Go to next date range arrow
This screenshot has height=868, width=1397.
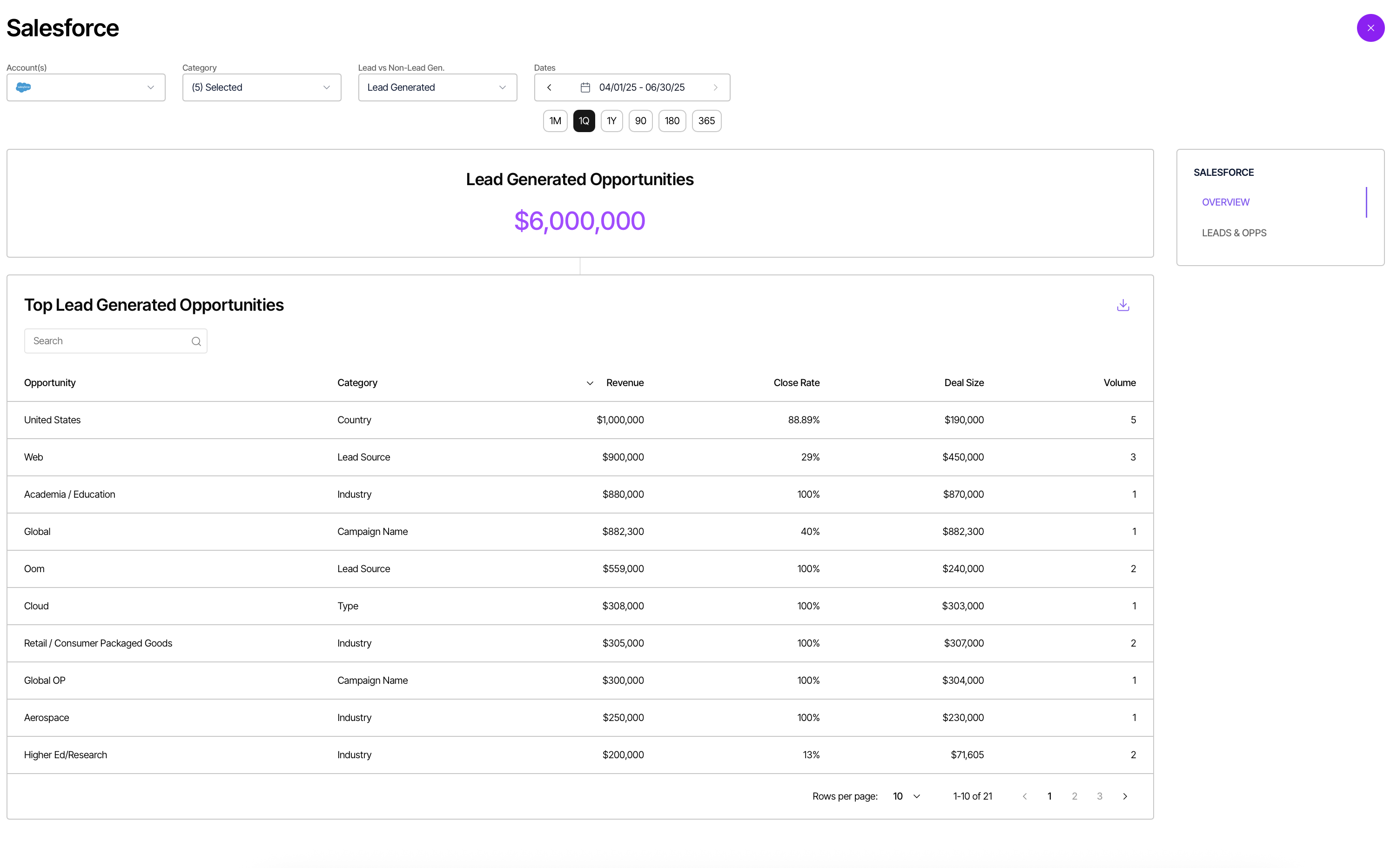715,87
